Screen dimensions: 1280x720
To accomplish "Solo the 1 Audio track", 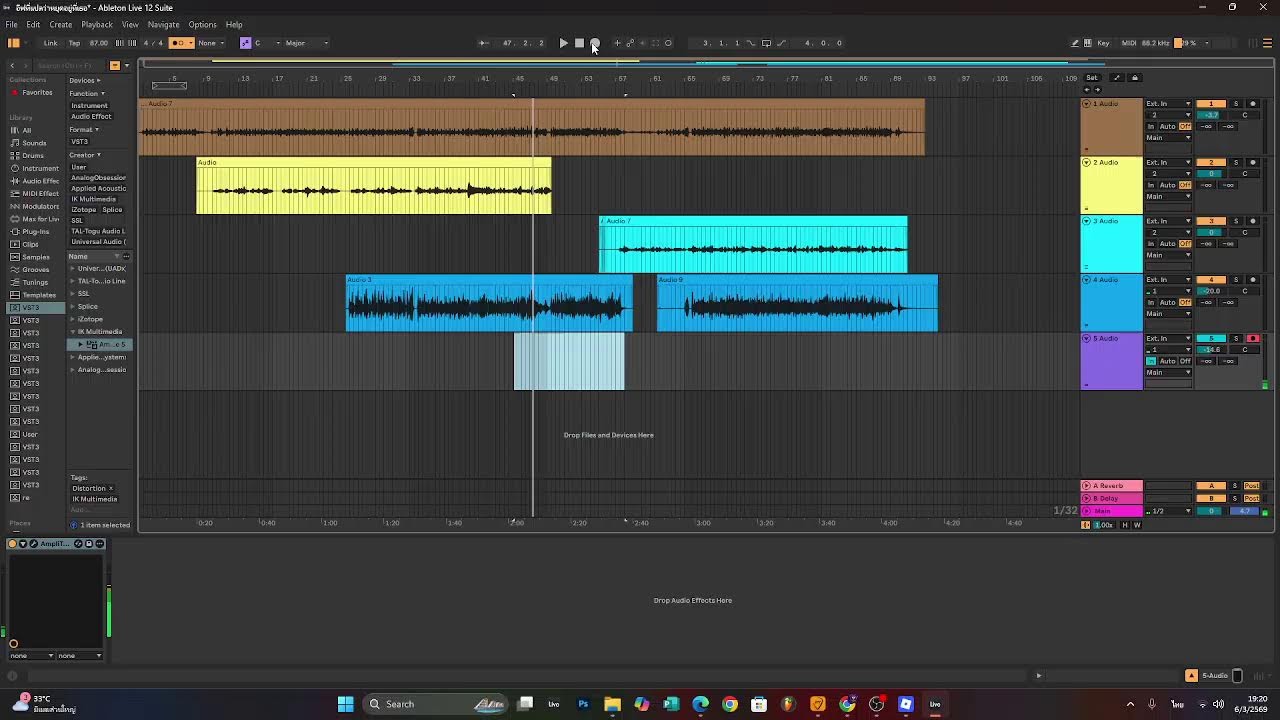I will point(1235,104).
